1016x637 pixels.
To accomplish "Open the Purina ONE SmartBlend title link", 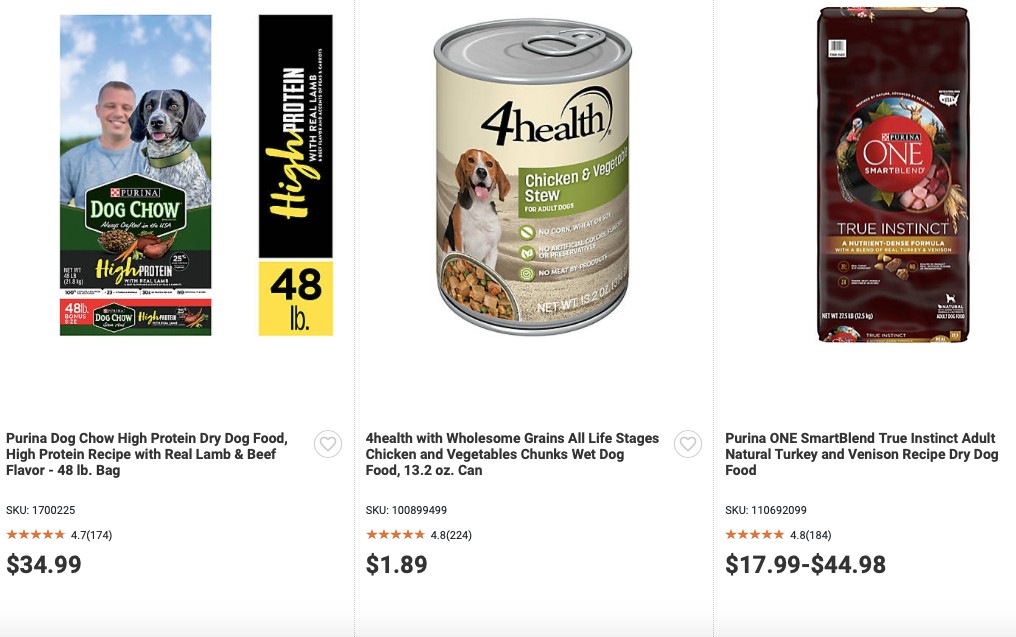I will tap(861, 454).
